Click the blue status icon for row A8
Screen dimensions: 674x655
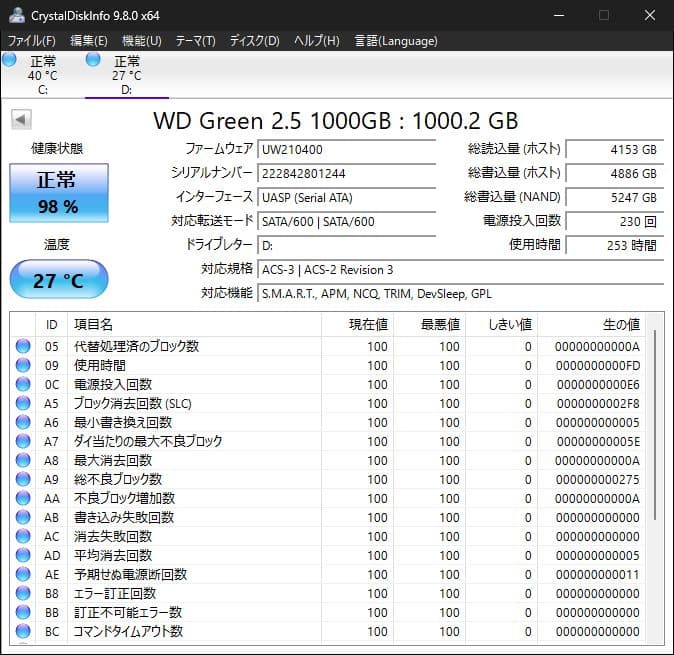[x=23, y=460]
